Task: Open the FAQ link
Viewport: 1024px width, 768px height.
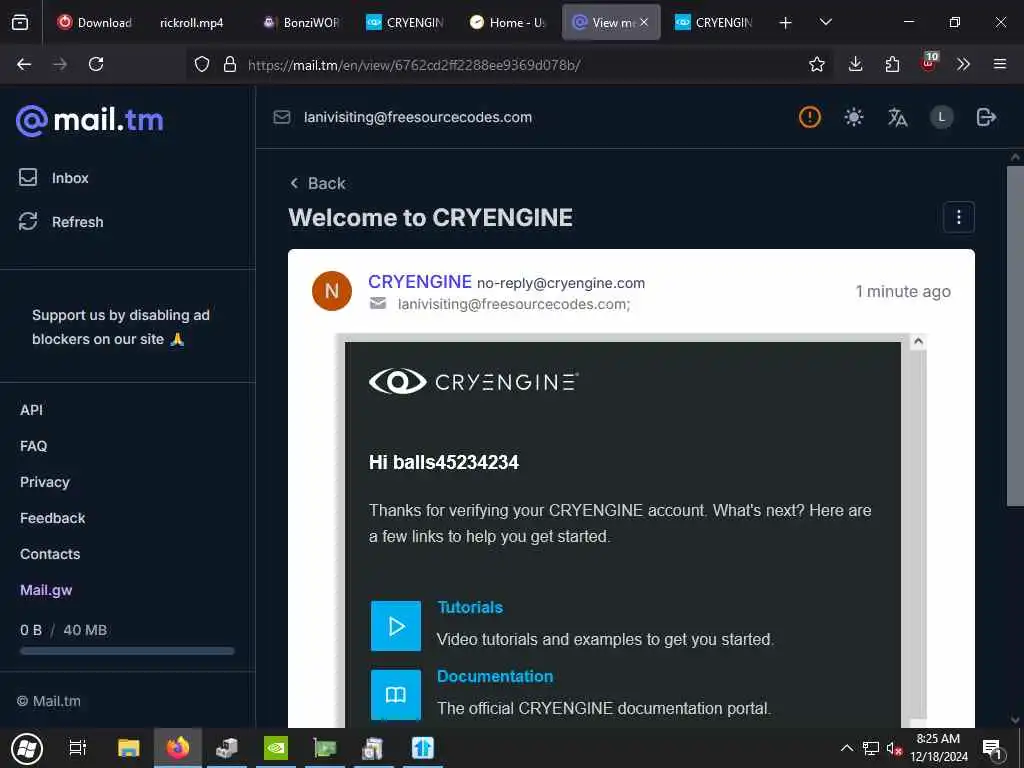Action: 33,446
